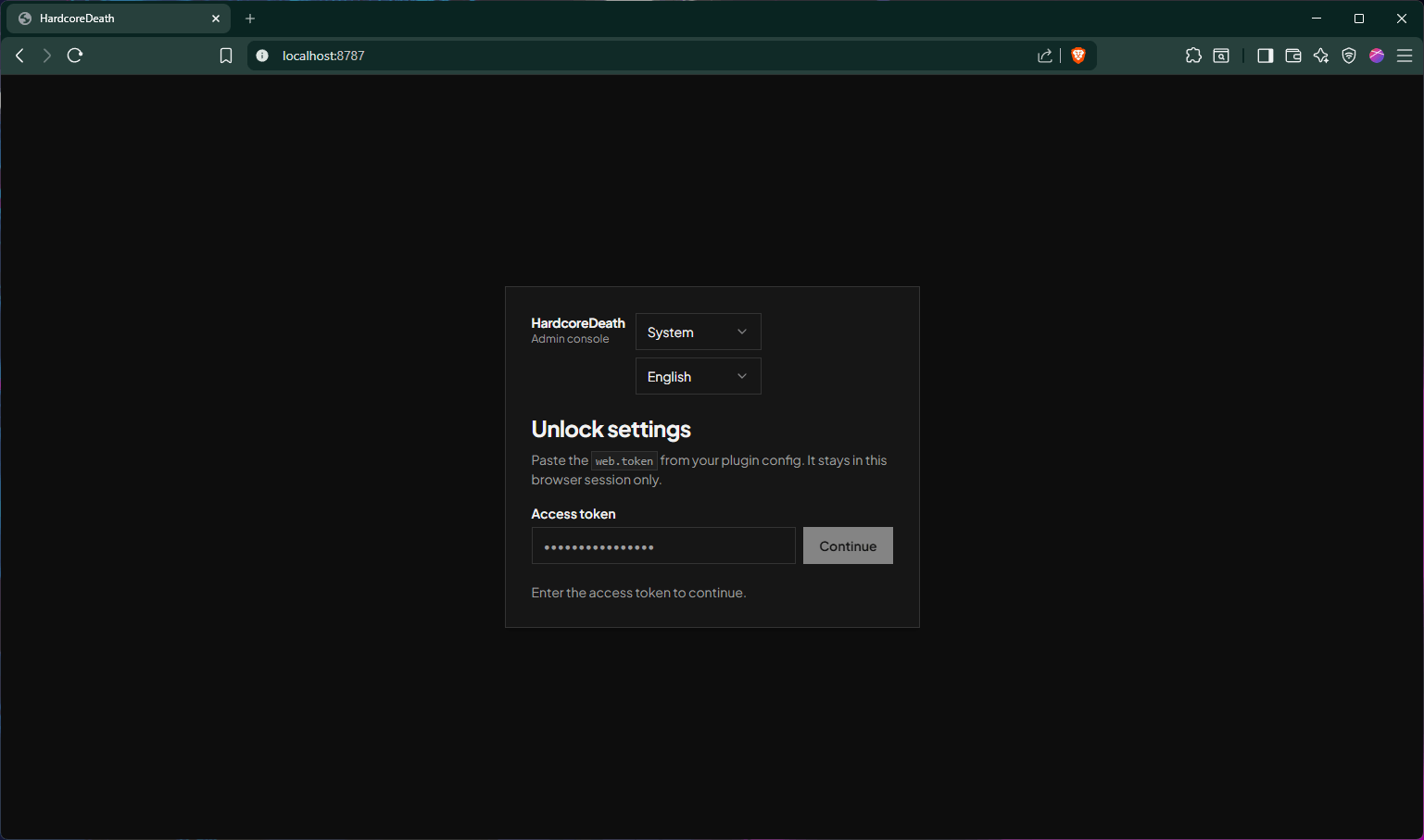Select the HardcoreDeath tab
Viewport: 1424px width, 840px height.
(119, 19)
